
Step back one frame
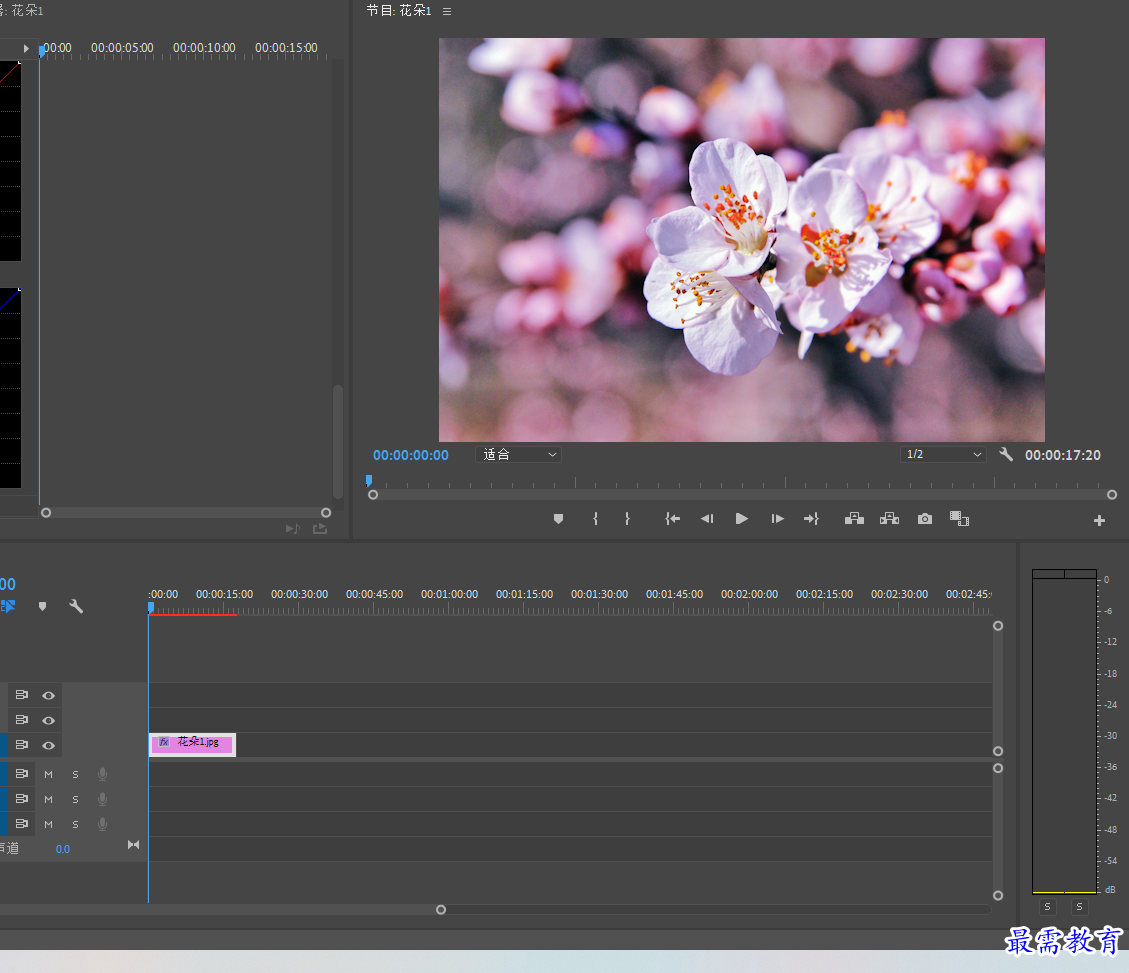point(707,519)
